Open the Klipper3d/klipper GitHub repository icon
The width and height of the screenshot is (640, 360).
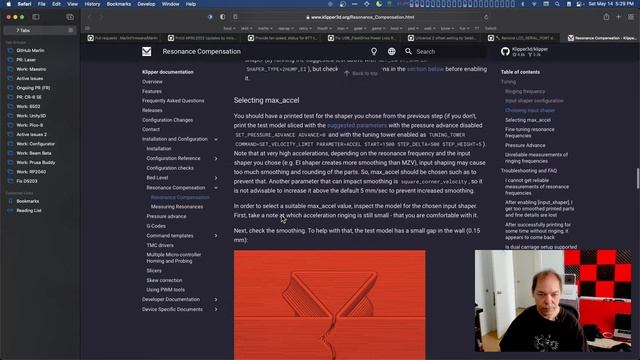(x=505, y=51)
